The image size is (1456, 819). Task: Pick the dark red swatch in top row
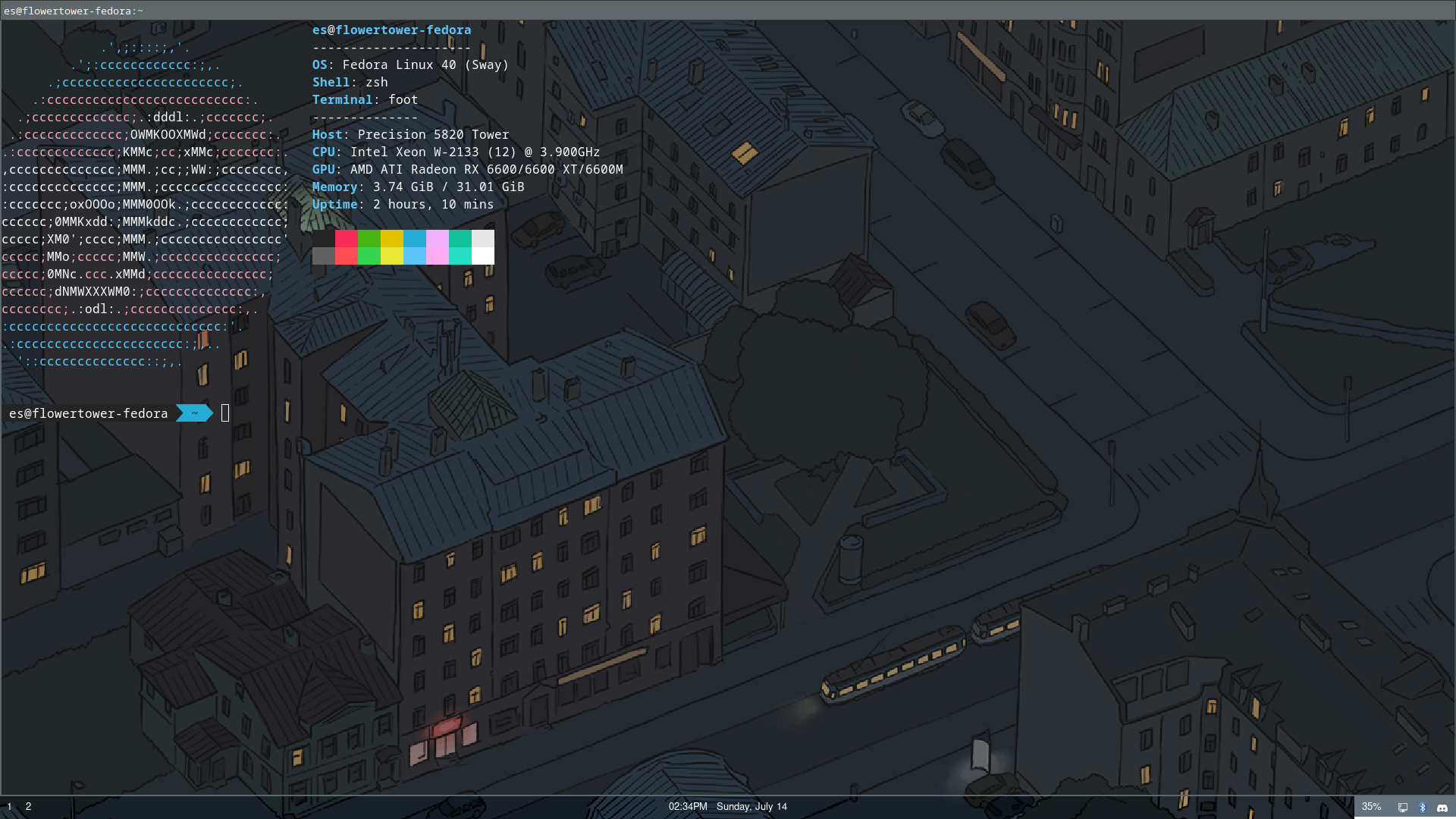pyautogui.click(x=347, y=238)
